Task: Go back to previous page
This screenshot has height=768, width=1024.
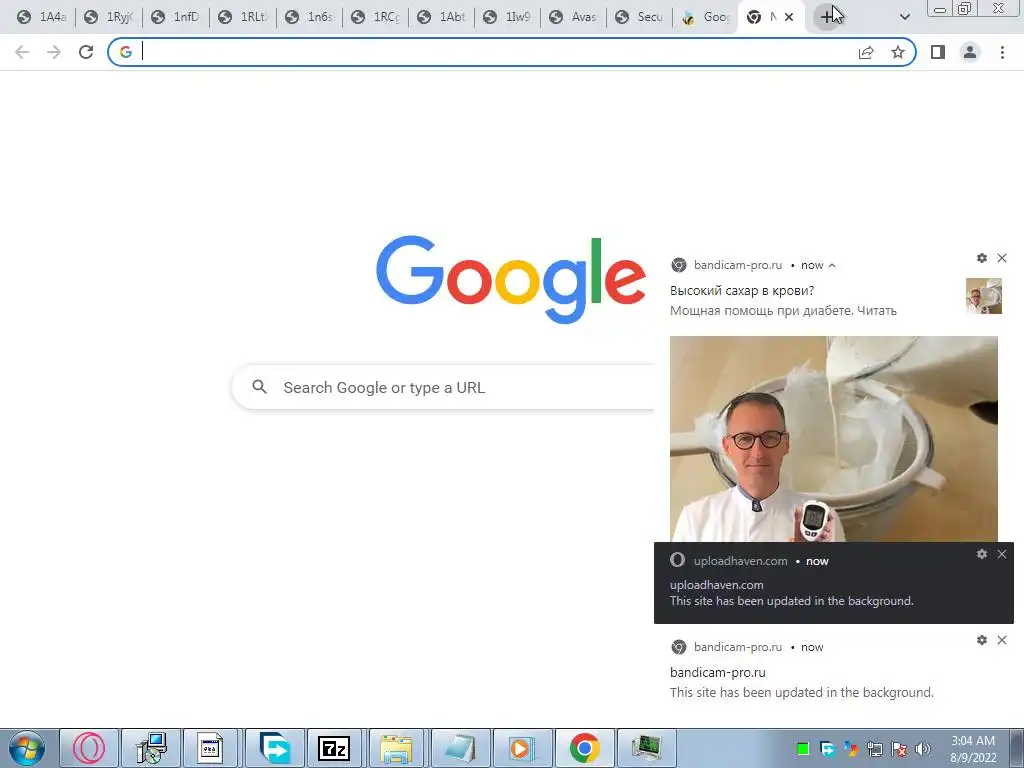Action: coord(22,52)
